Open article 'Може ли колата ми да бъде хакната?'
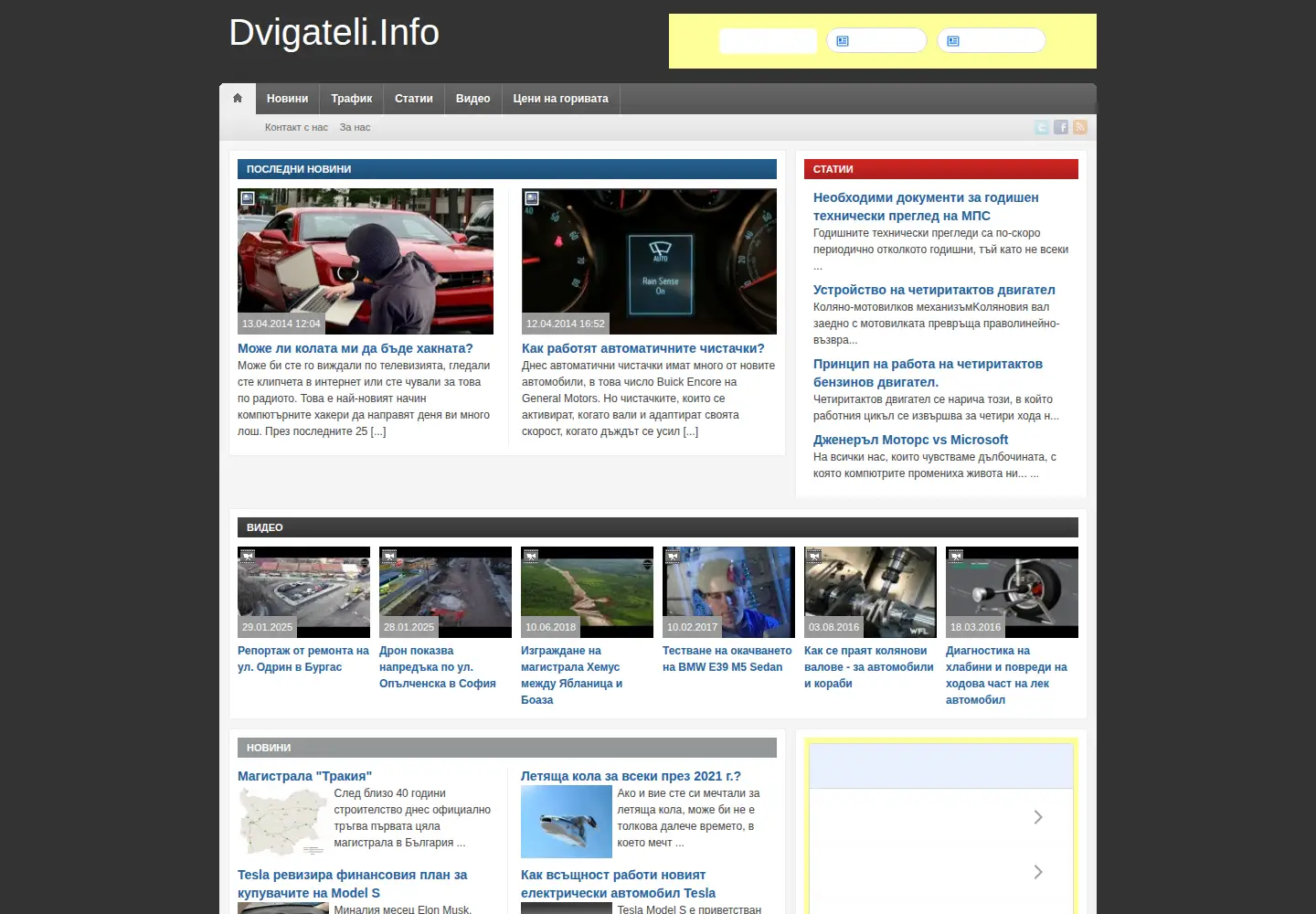Screen dimensions: 1316x914 tap(356, 348)
